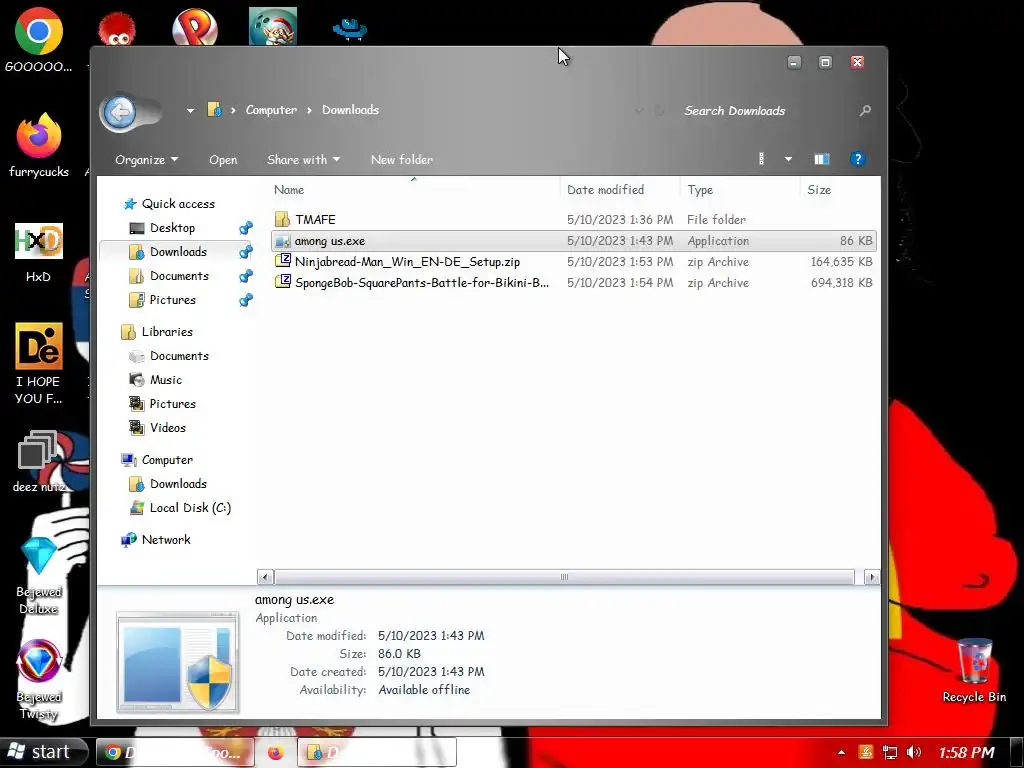Select Libraries in the navigation pane
The height and width of the screenshot is (768, 1024).
coord(167,332)
